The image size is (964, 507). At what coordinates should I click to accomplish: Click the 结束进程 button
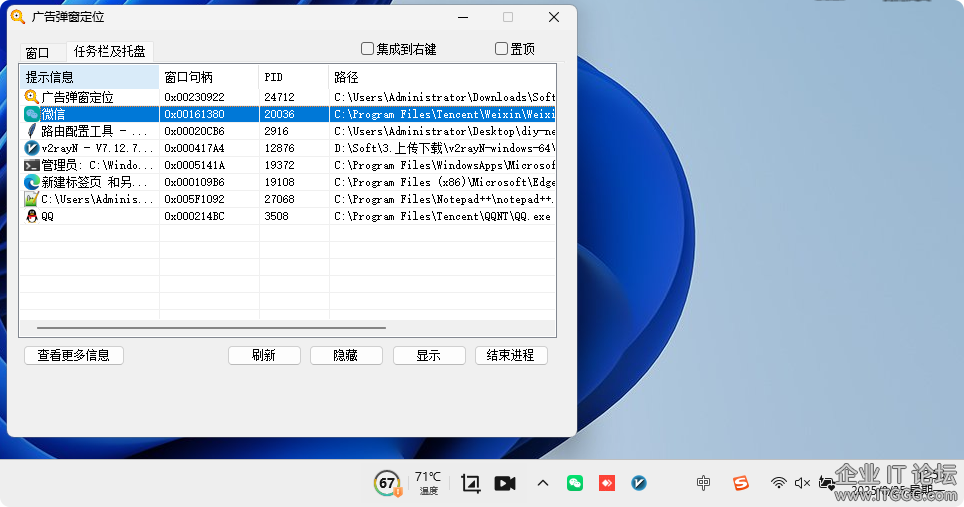(x=511, y=355)
